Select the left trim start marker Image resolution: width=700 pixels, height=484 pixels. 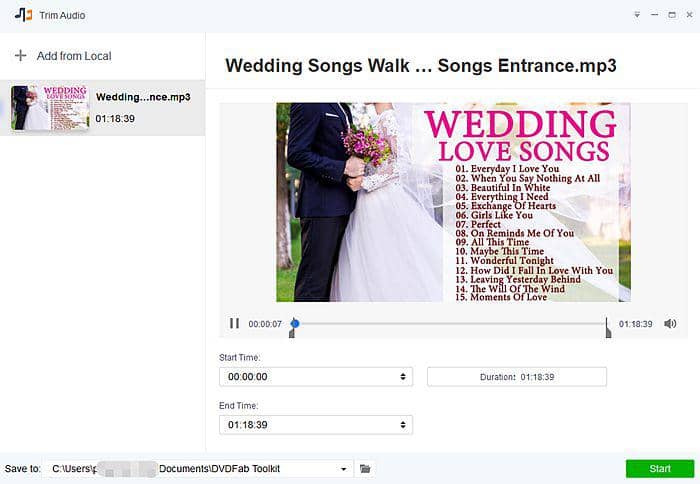point(291,333)
